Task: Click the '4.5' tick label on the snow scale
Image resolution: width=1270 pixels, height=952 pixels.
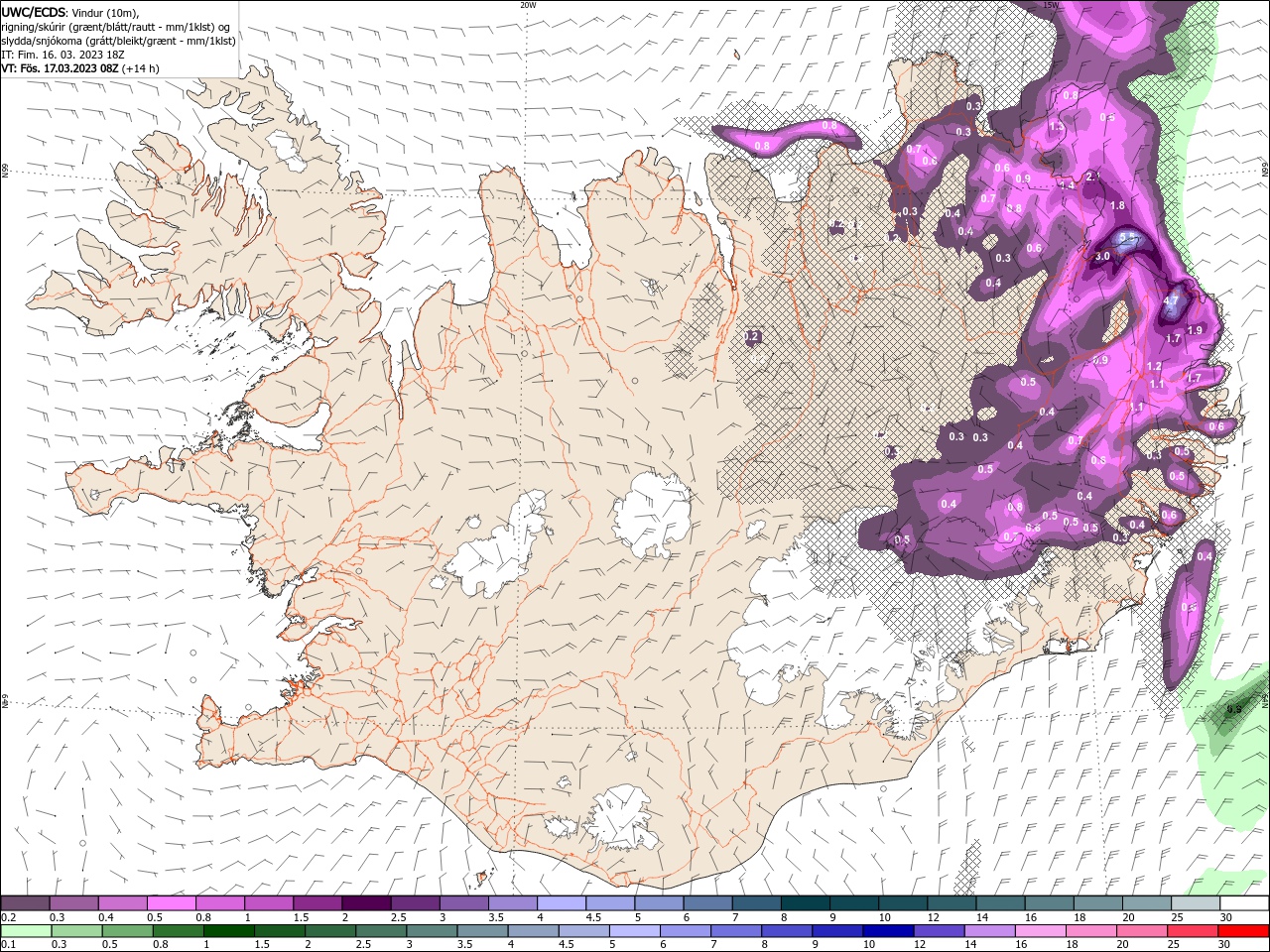Action: pyautogui.click(x=593, y=917)
